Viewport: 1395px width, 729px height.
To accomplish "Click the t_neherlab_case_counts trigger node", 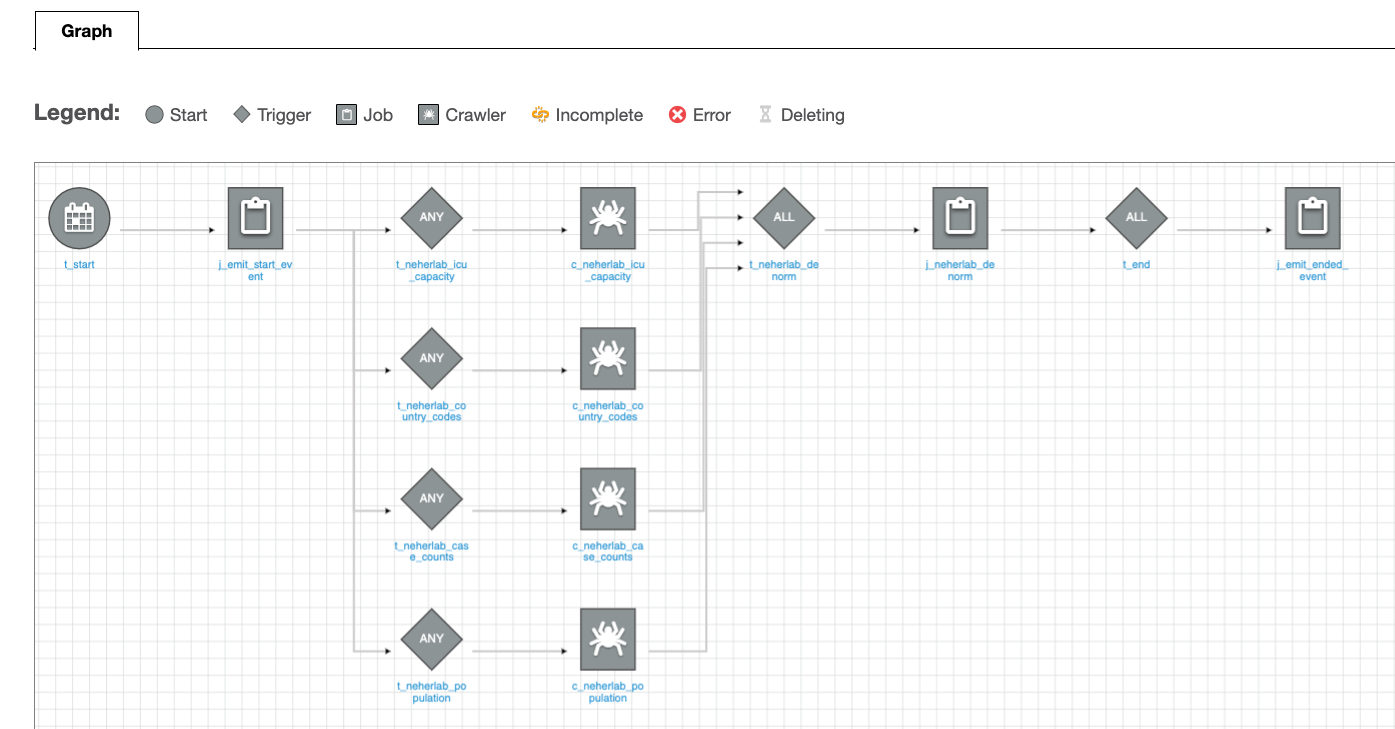I will click(x=431, y=498).
